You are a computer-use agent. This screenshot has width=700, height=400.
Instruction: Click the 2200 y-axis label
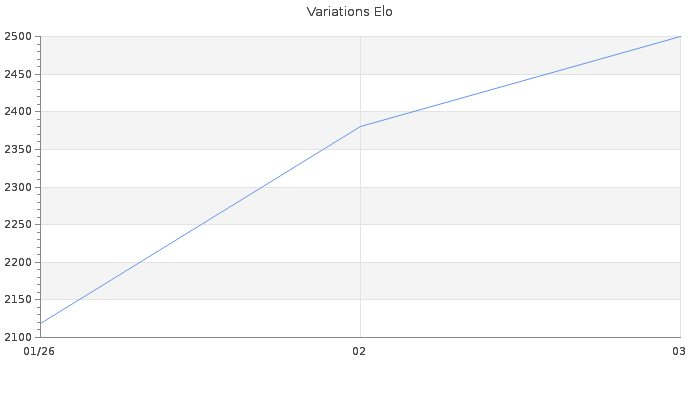(17, 262)
